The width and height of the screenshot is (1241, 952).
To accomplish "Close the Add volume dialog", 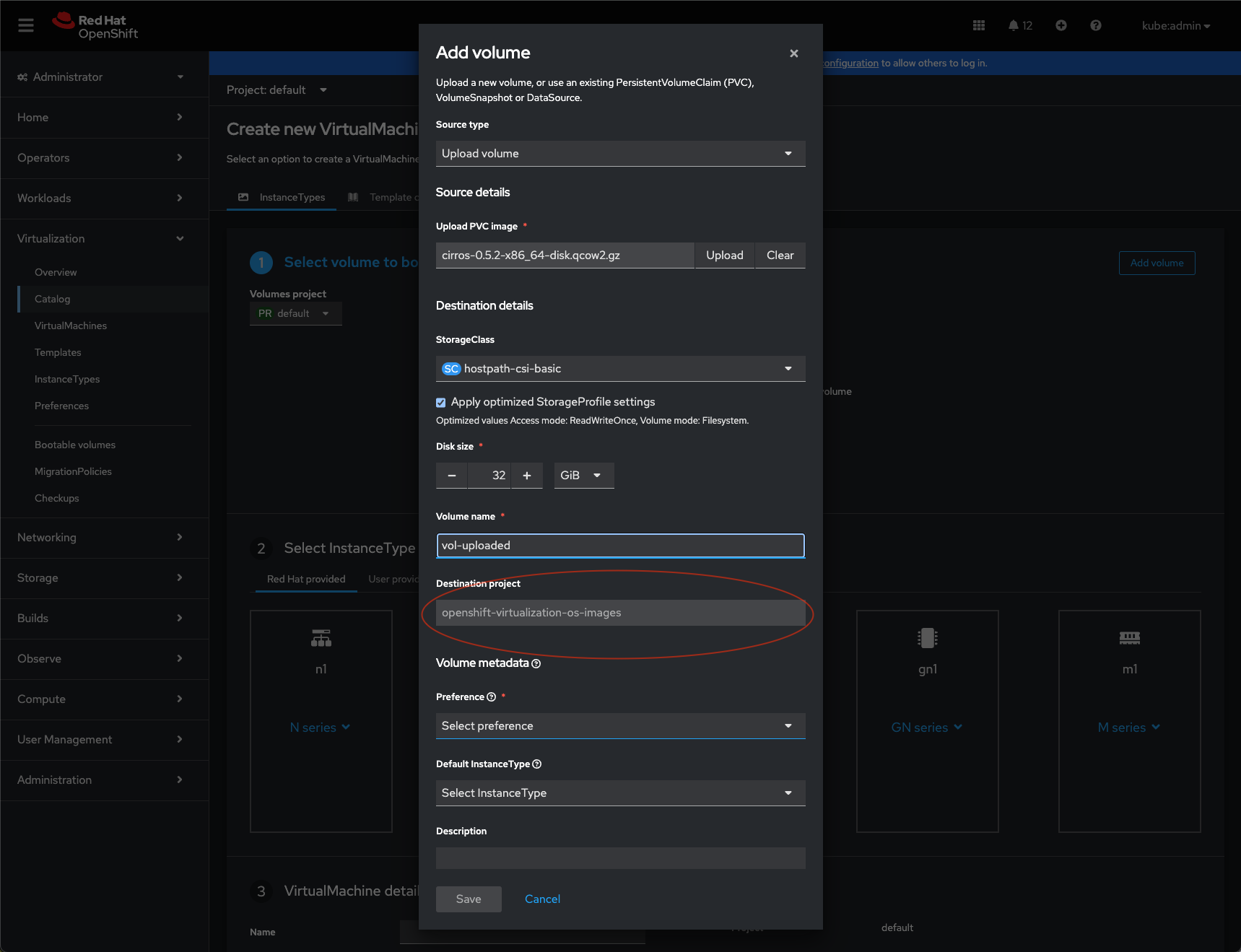I will point(794,53).
